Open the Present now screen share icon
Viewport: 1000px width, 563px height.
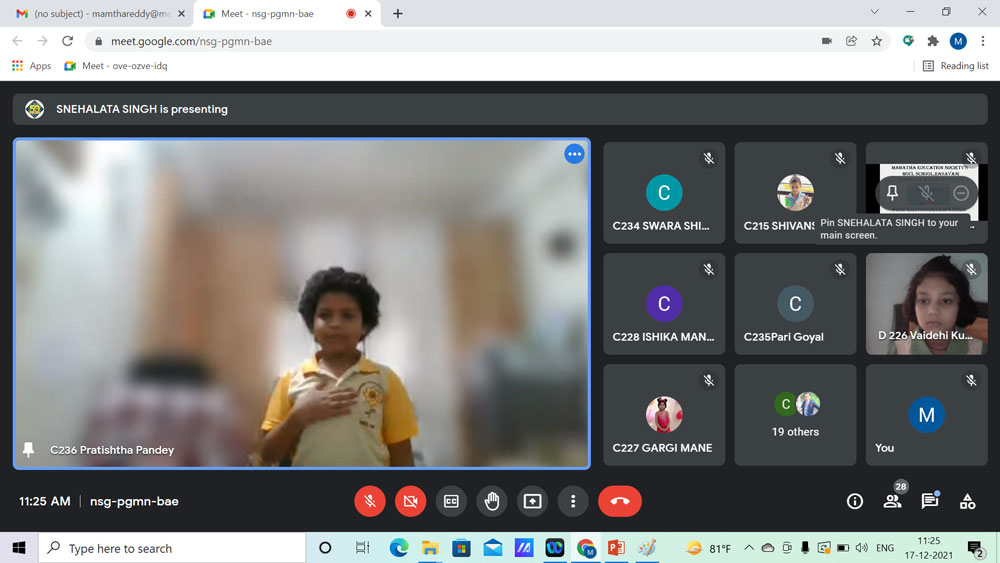[532, 501]
